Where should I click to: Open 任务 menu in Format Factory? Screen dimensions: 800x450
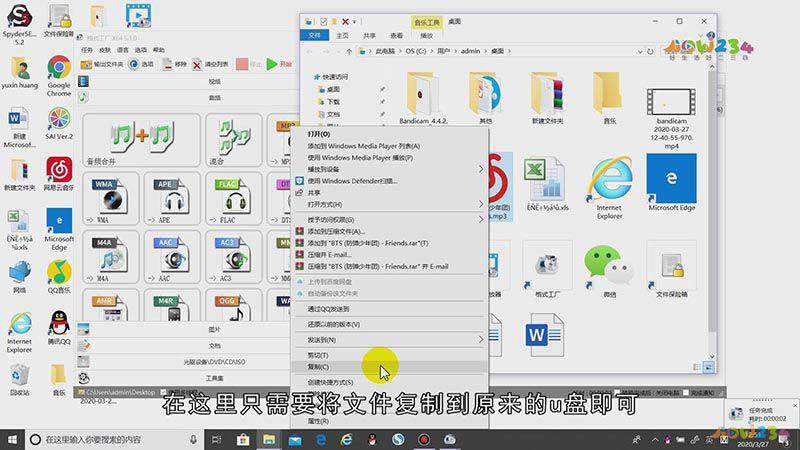(87, 50)
